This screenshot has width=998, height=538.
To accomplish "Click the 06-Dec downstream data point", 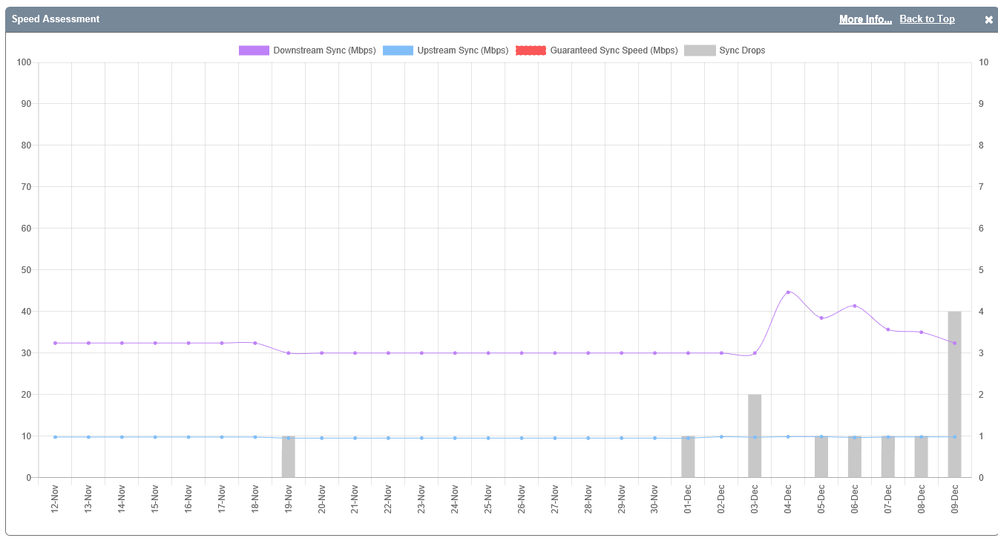I will (854, 306).
